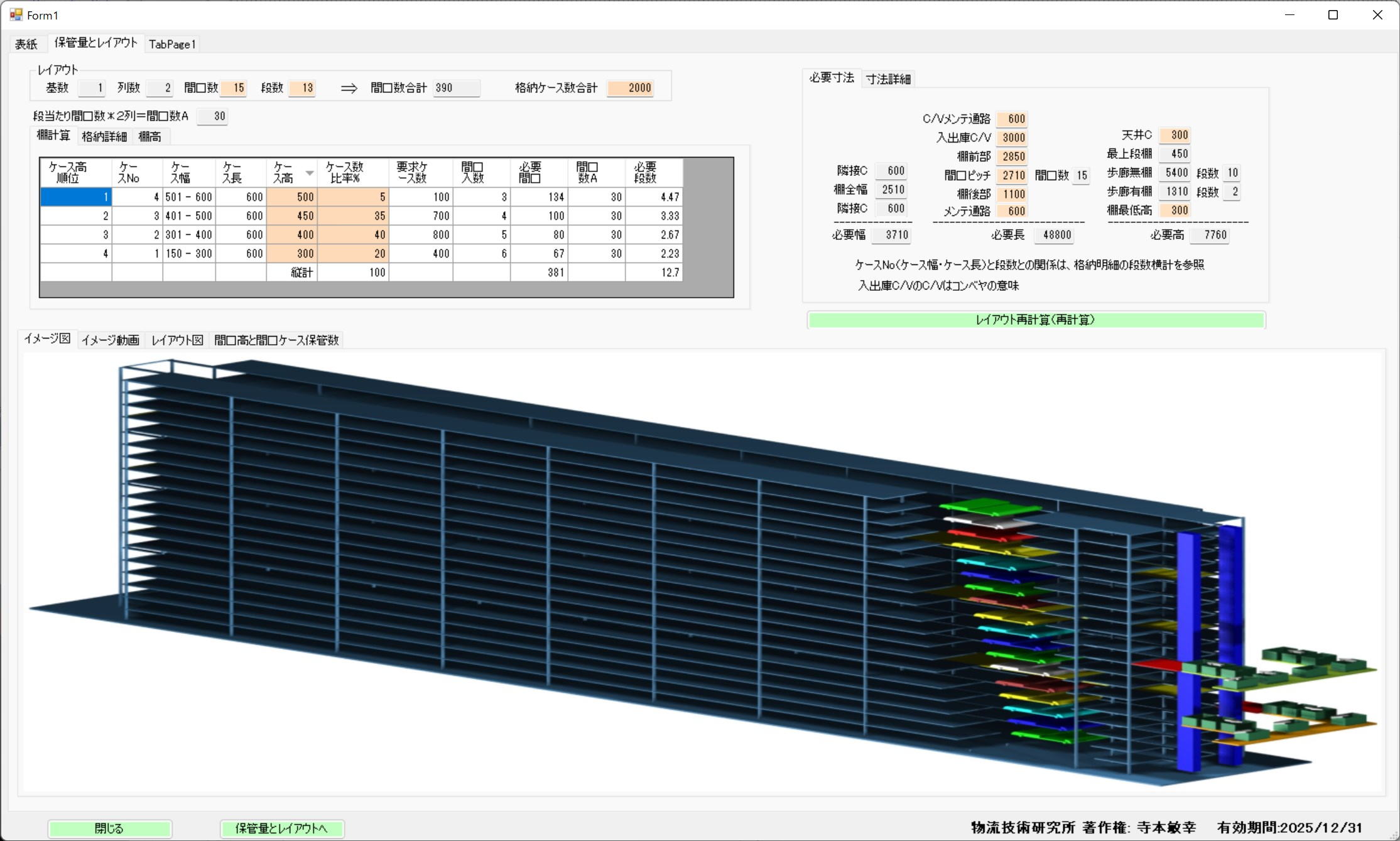Select the 格納ケース数合計 field with 2000
1400x841 pixels.
tap(631, 88)
